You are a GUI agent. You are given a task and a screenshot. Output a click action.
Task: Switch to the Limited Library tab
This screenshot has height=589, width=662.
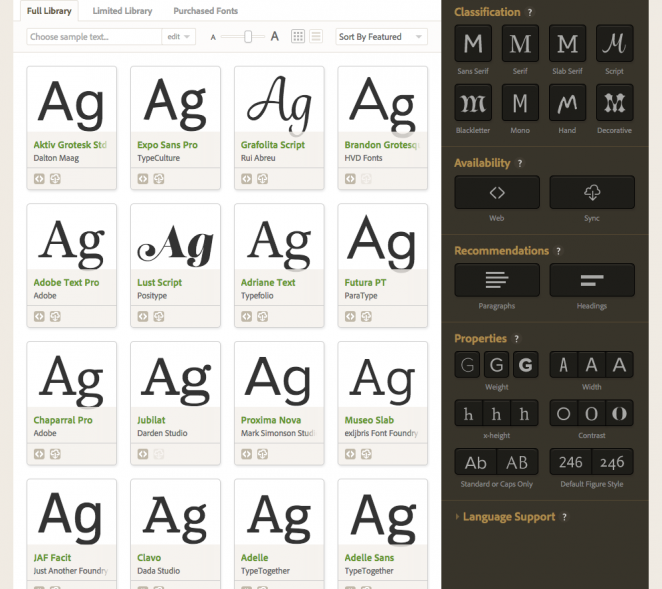point(121,11)
